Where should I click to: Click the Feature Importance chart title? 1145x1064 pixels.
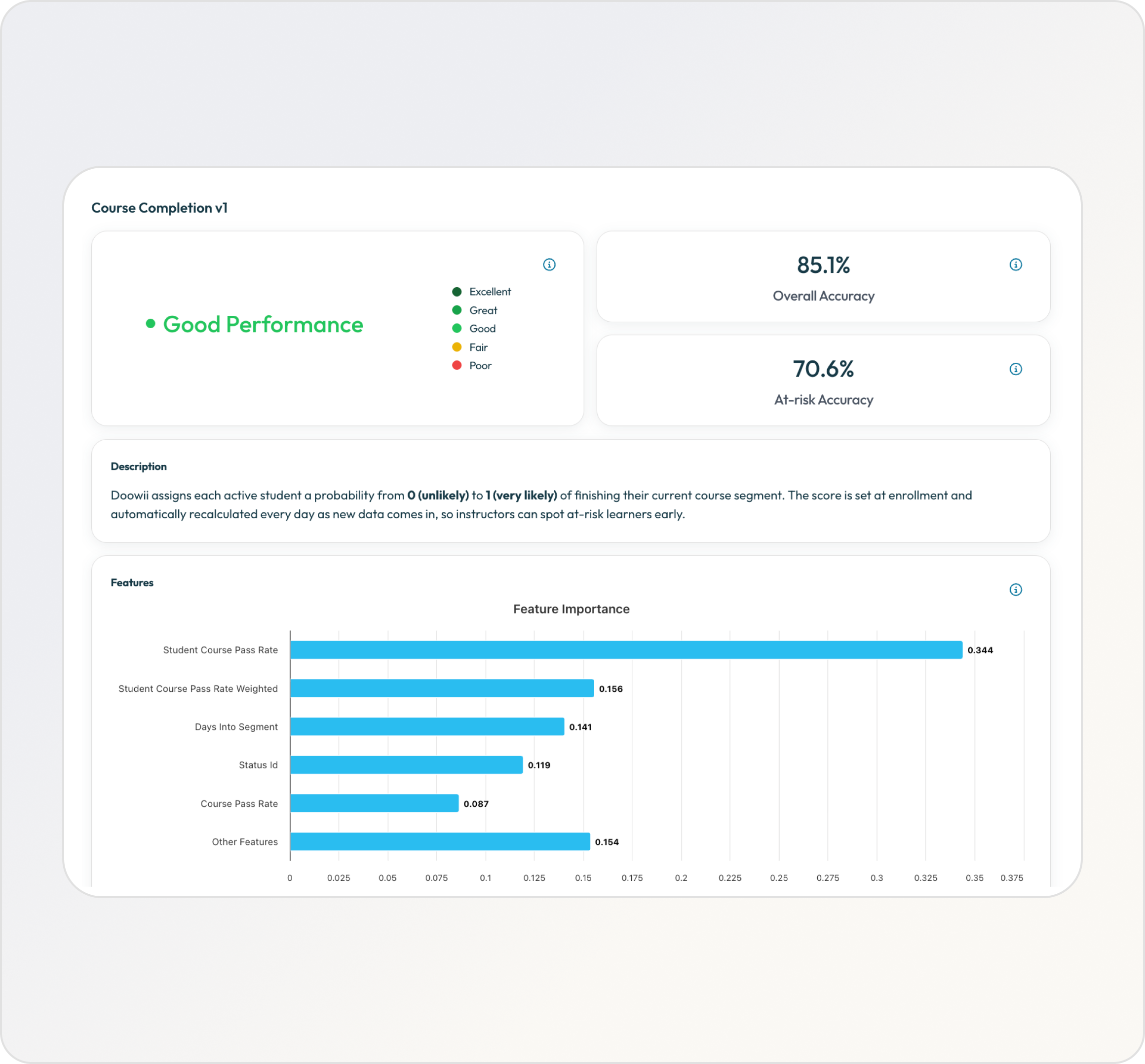pos(571,609)
